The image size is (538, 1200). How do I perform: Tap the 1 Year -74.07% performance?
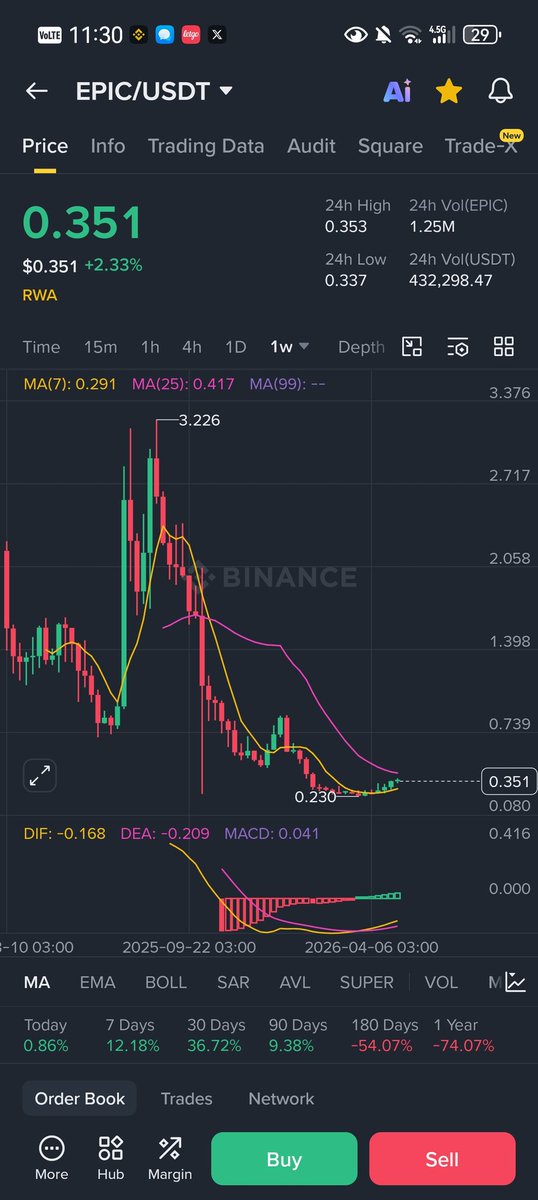pyautogui.click(x=463, y=1035)
